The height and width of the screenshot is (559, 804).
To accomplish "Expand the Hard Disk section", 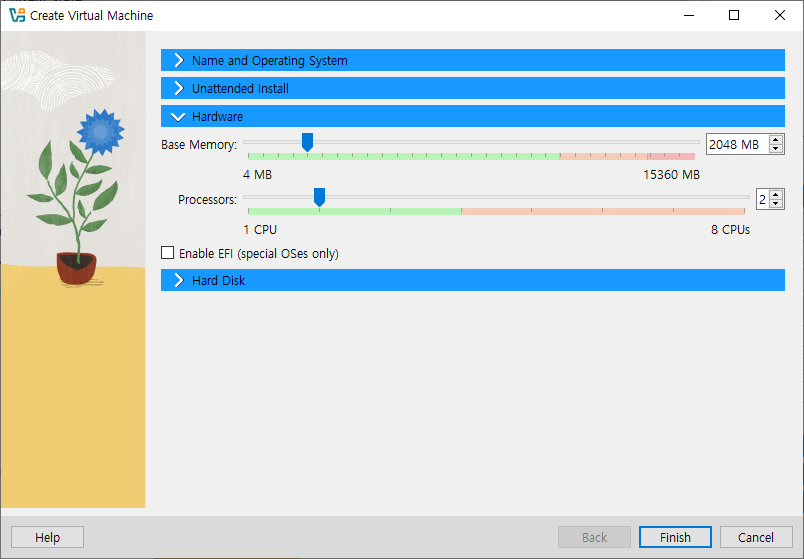I will coord(472,280).
